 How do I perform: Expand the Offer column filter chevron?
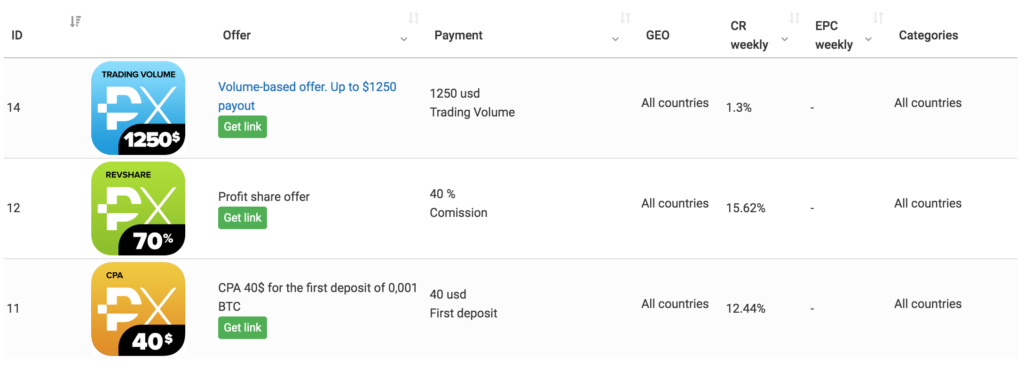404,39
